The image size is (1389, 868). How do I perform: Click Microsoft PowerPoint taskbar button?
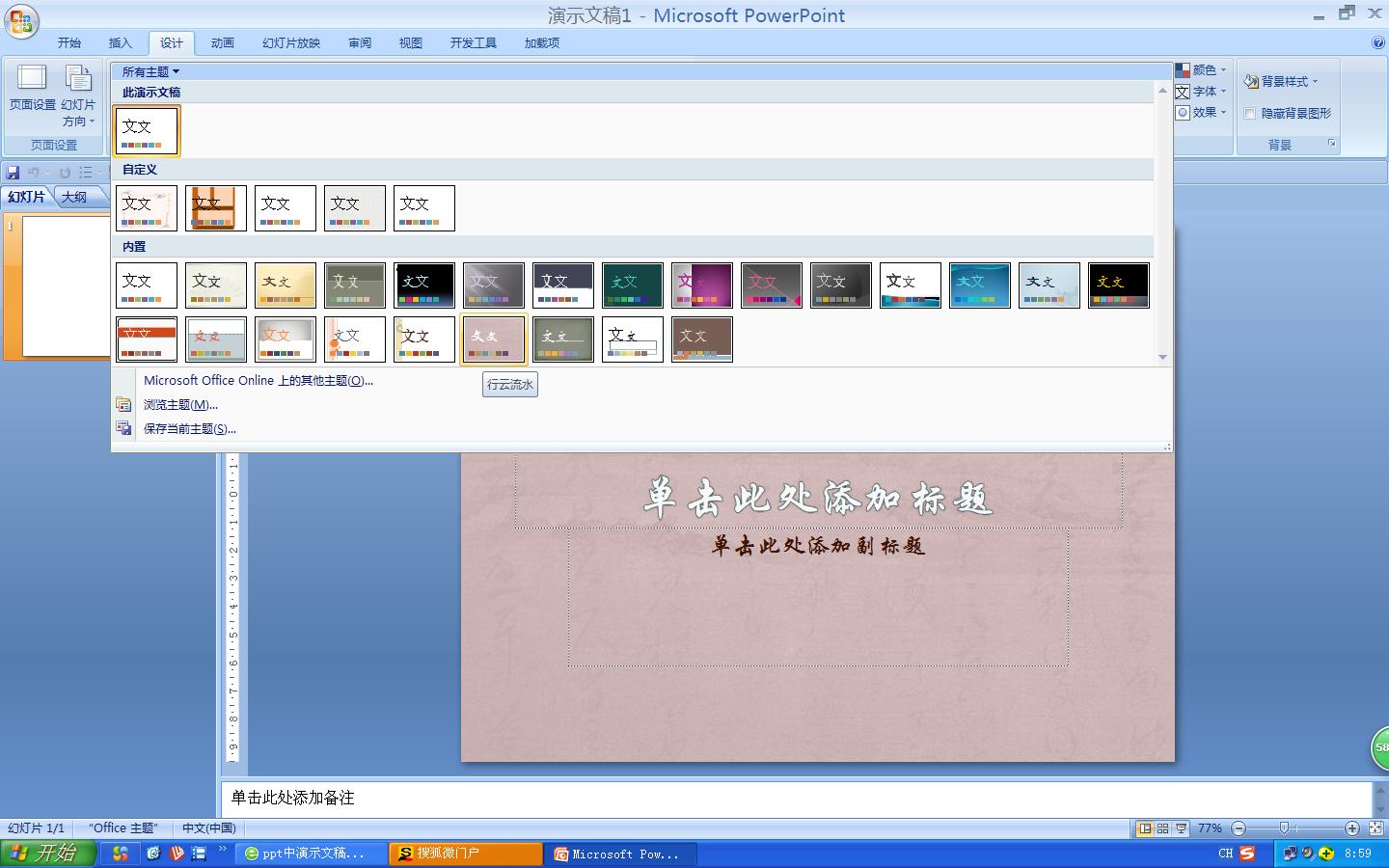tap(620, 854)
